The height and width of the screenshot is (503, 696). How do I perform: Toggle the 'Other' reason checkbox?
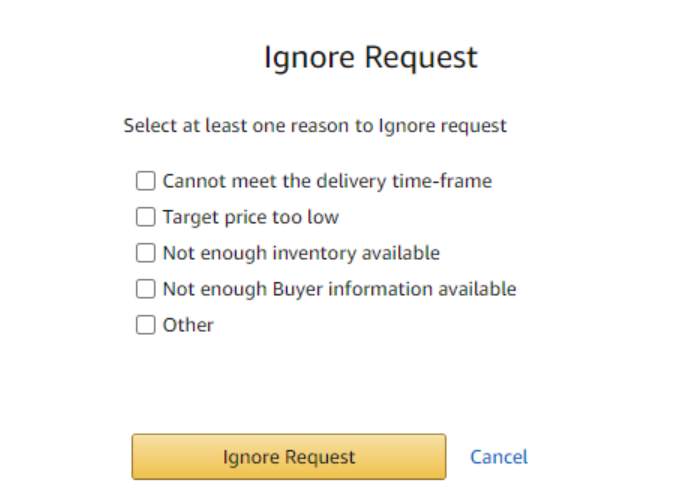146,325
